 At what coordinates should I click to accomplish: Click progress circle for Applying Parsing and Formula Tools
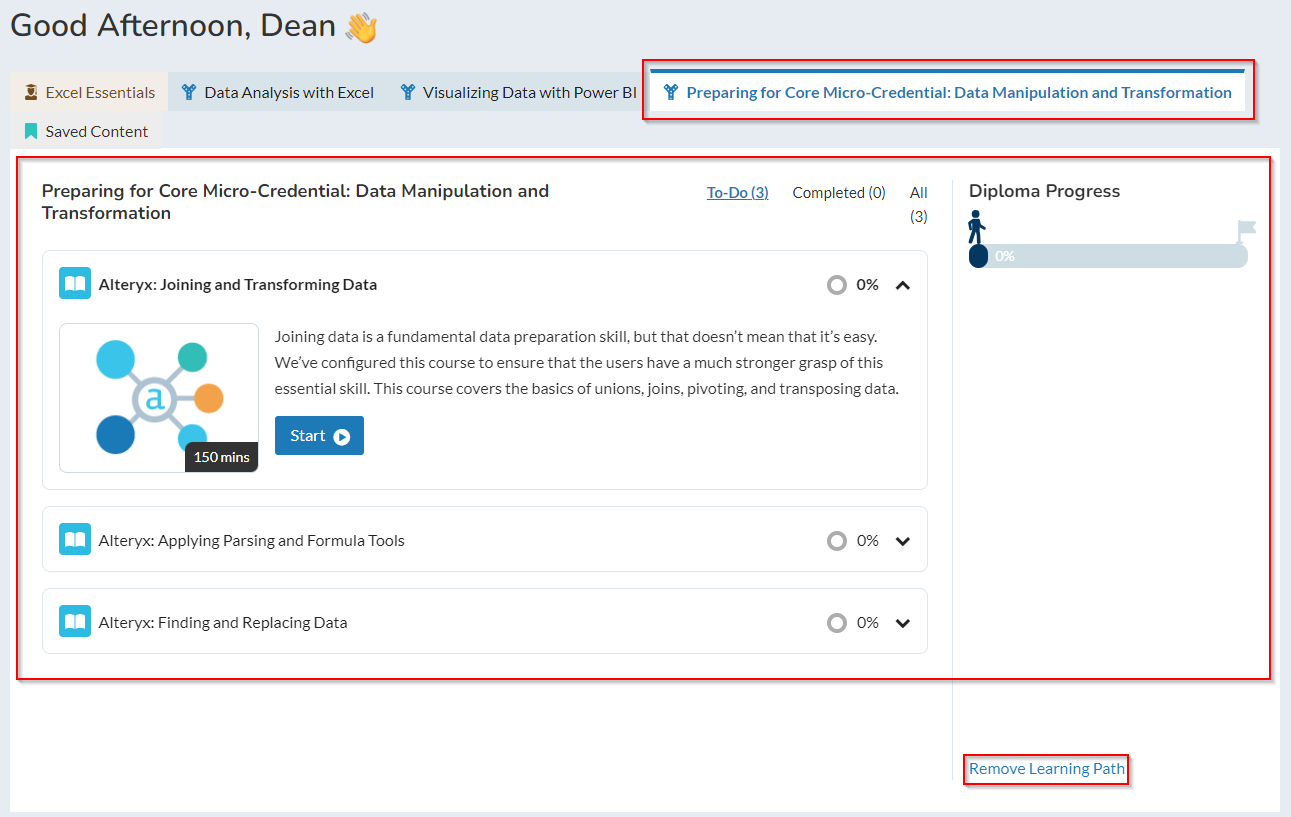[836, 541]
